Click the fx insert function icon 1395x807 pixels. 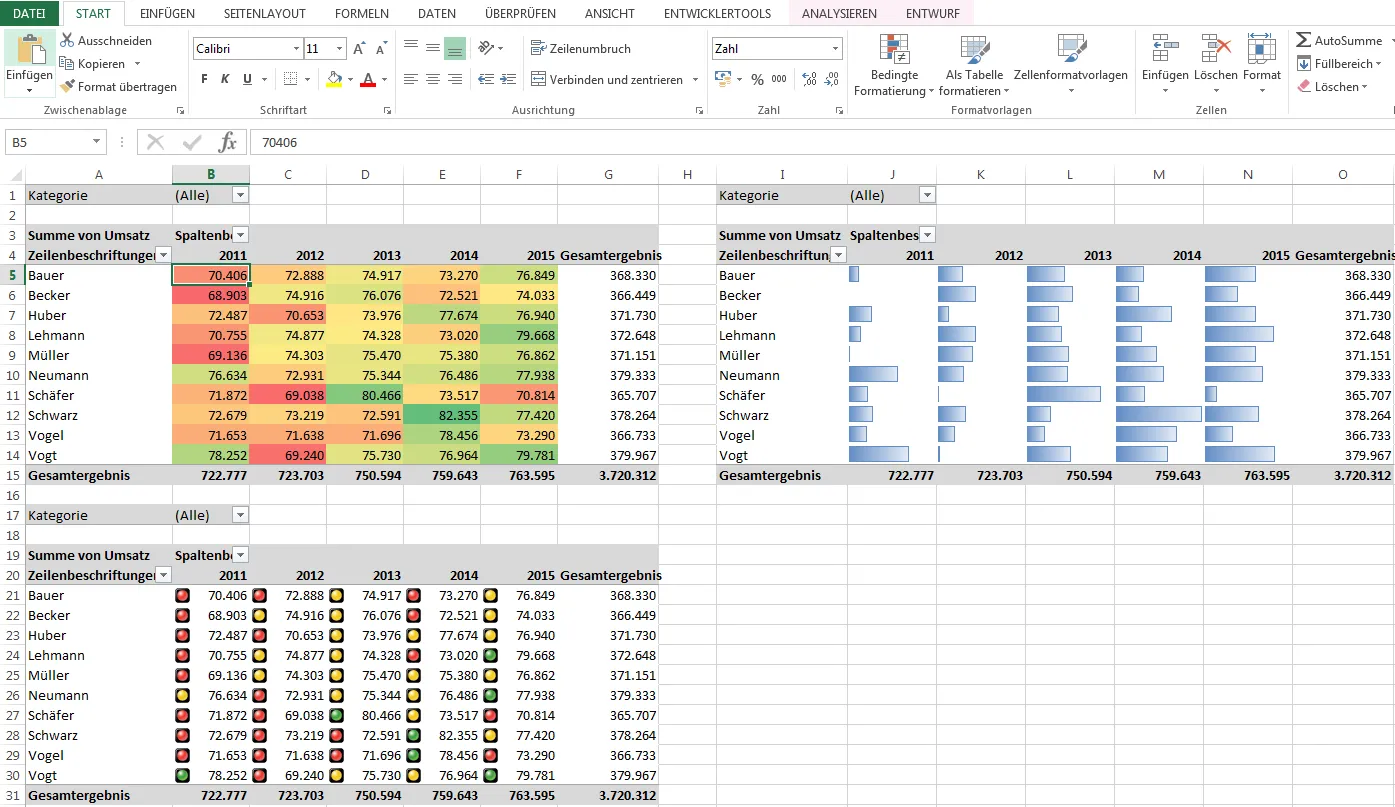tap(228, 142)
